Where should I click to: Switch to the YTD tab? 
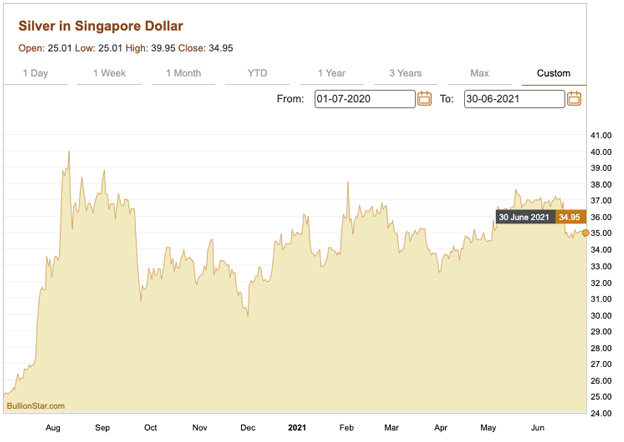click(257, 73)
